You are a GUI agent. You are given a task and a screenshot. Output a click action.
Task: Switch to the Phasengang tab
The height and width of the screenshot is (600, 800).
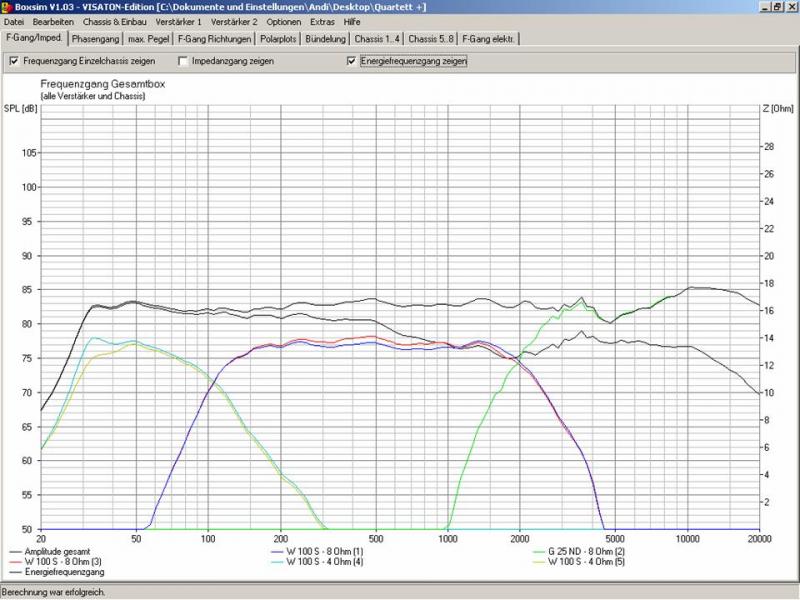98,39
